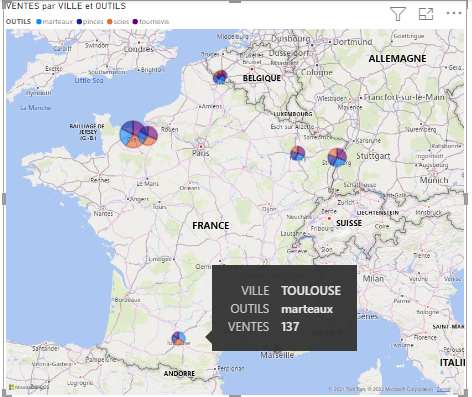Click the Stuttgart city label
The height and width of the screenshot is (397, 472).
373,156
